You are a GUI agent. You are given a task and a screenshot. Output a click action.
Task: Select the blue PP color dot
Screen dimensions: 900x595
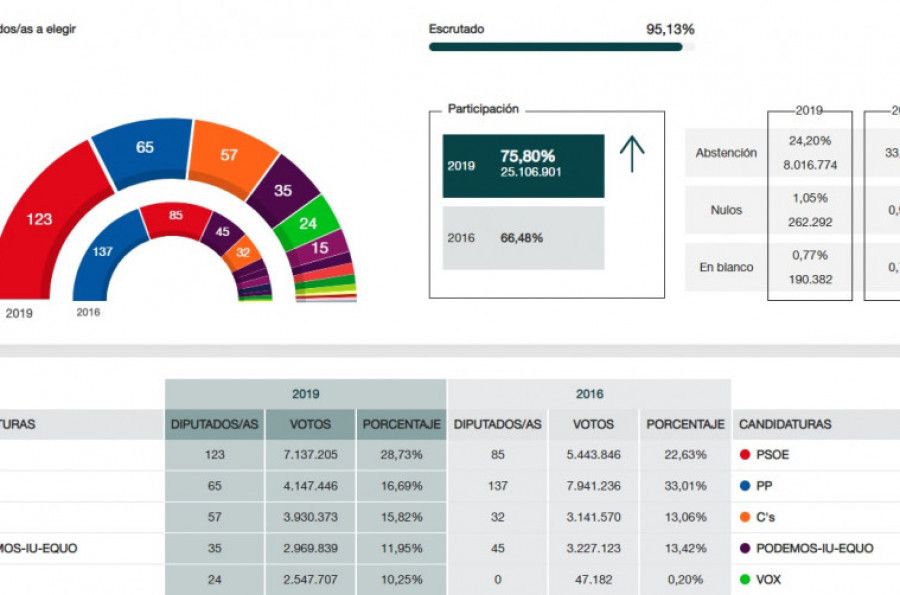(745, 486)
